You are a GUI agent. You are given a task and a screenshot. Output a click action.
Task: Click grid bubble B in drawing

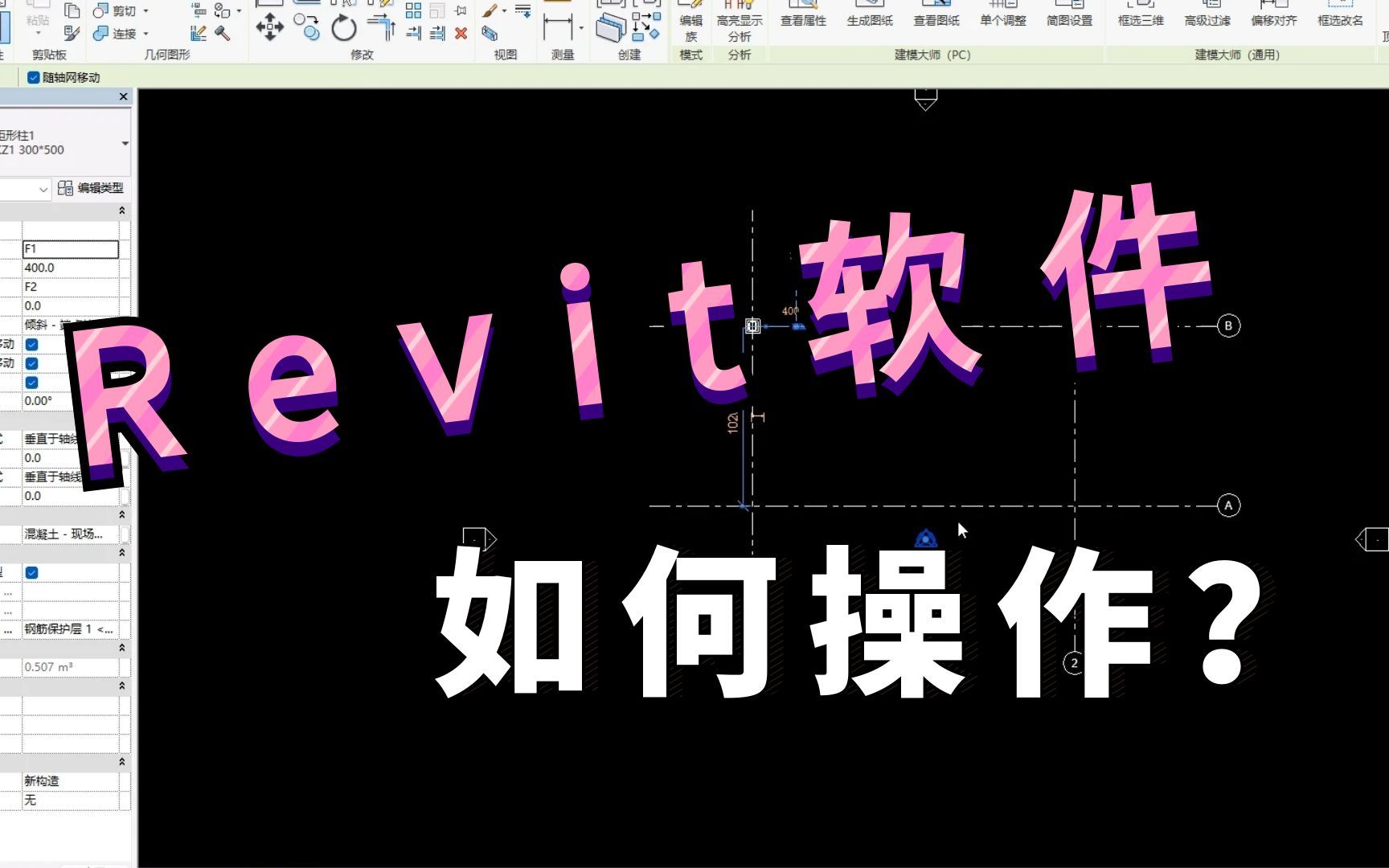coord(1228,325)
